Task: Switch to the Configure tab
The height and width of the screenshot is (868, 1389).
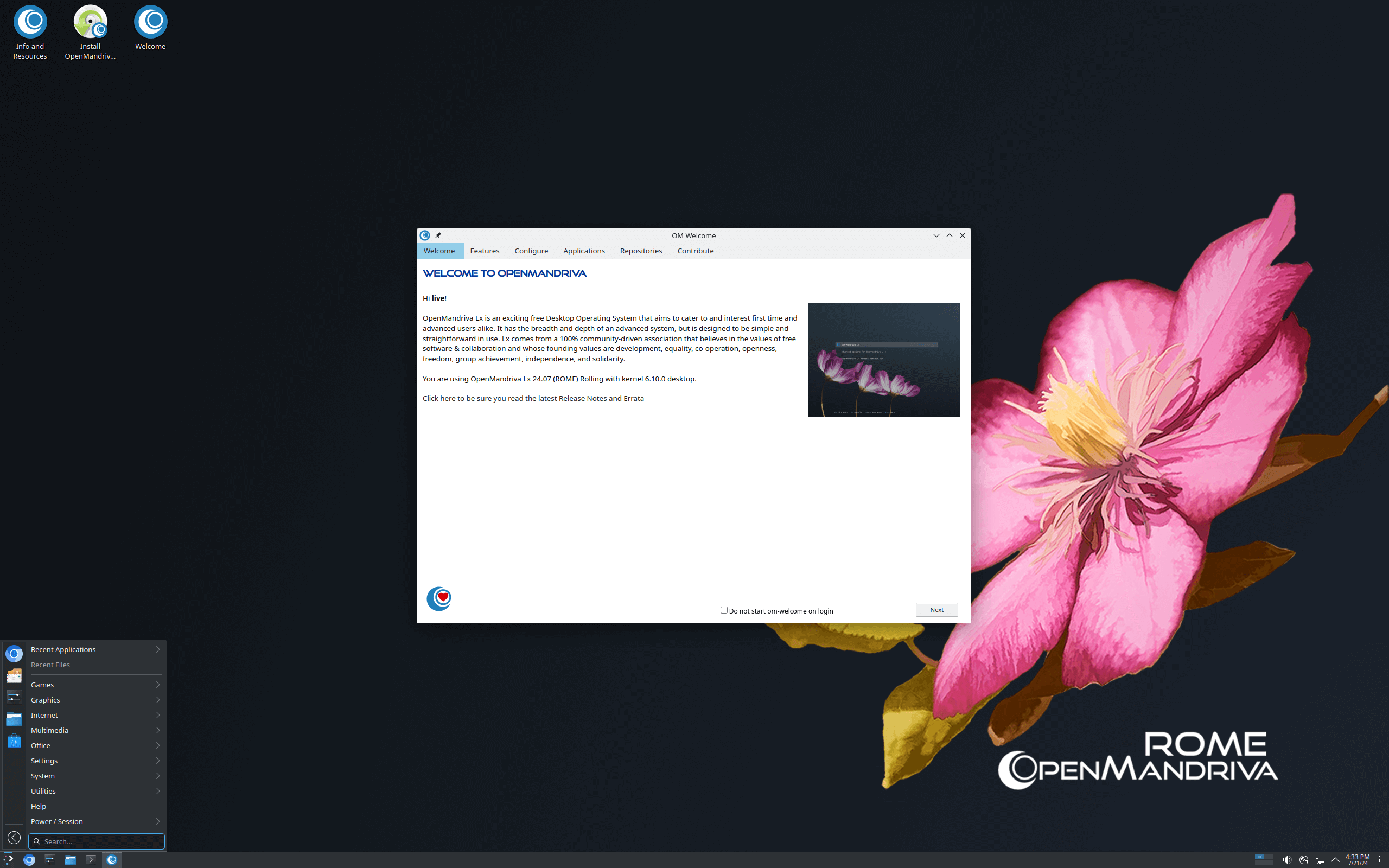Action: [x=531, y=251]
